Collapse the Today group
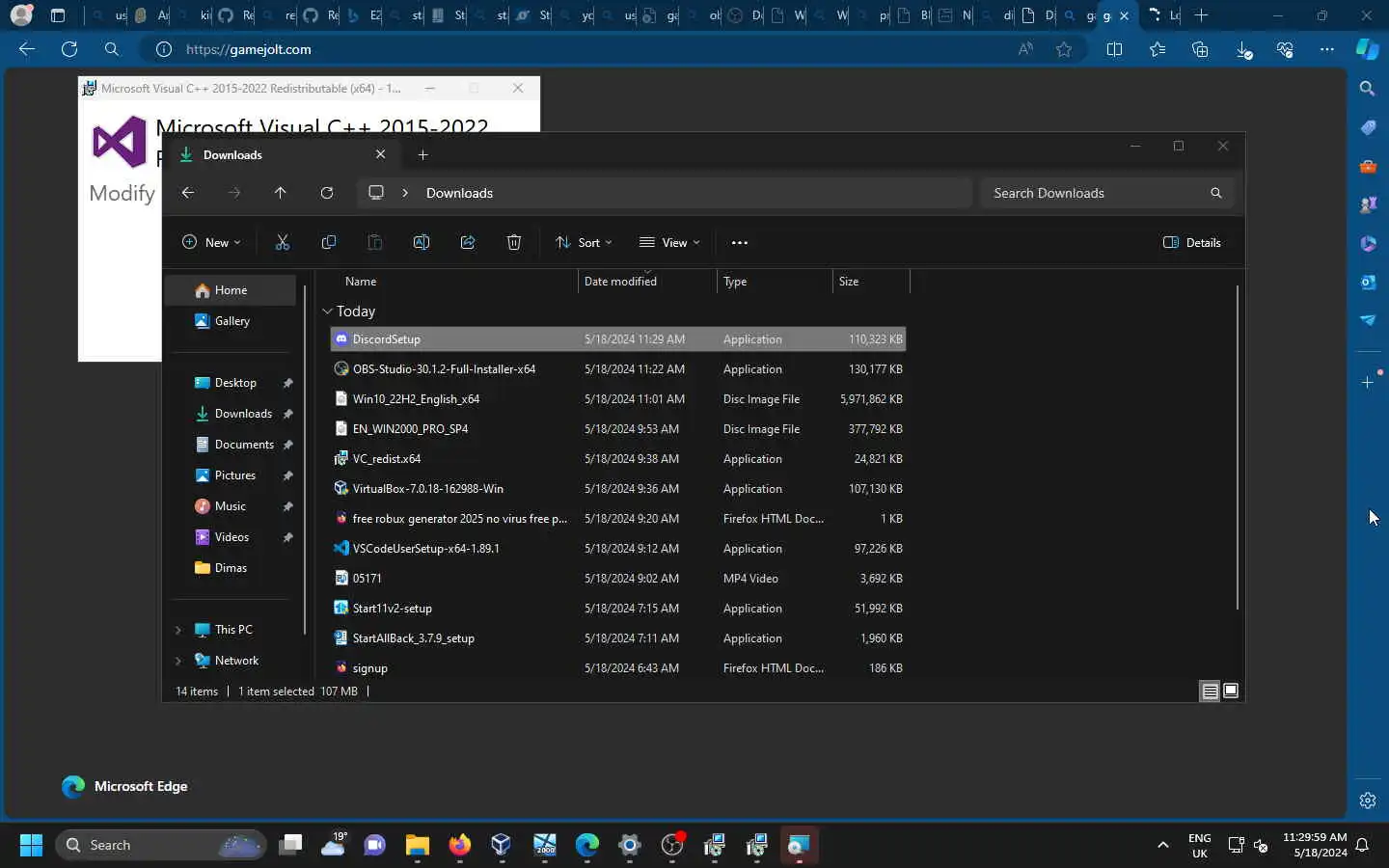1389x868 pixels. tap(327, 312)
